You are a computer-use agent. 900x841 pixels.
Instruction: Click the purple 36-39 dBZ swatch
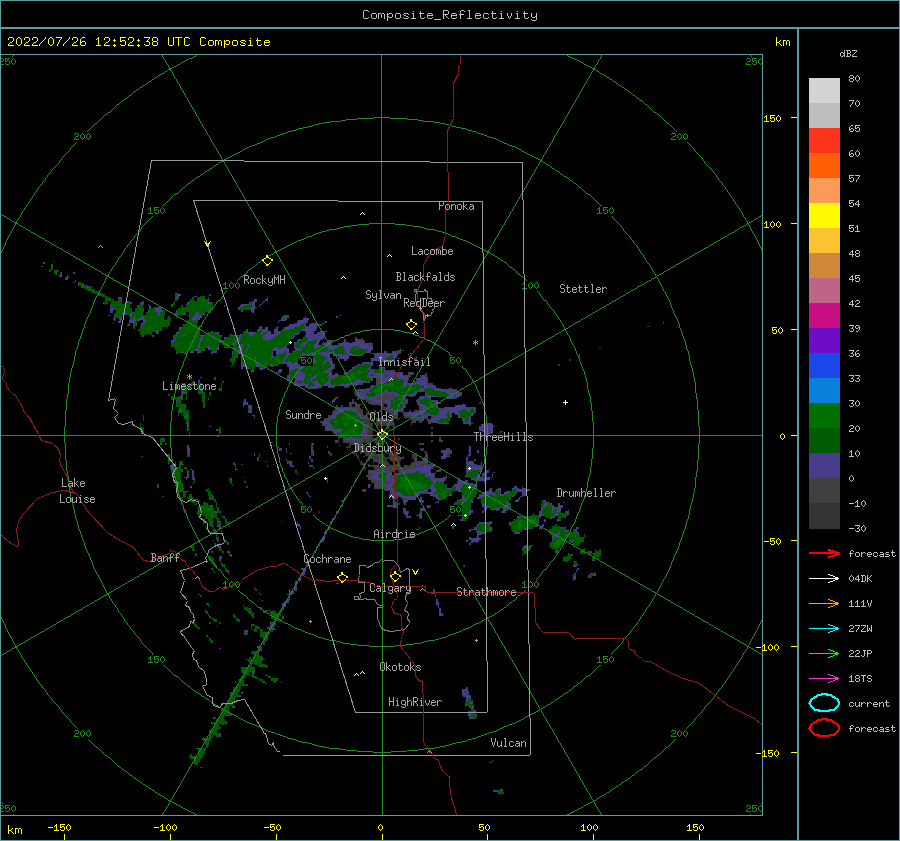pos(824,340)
